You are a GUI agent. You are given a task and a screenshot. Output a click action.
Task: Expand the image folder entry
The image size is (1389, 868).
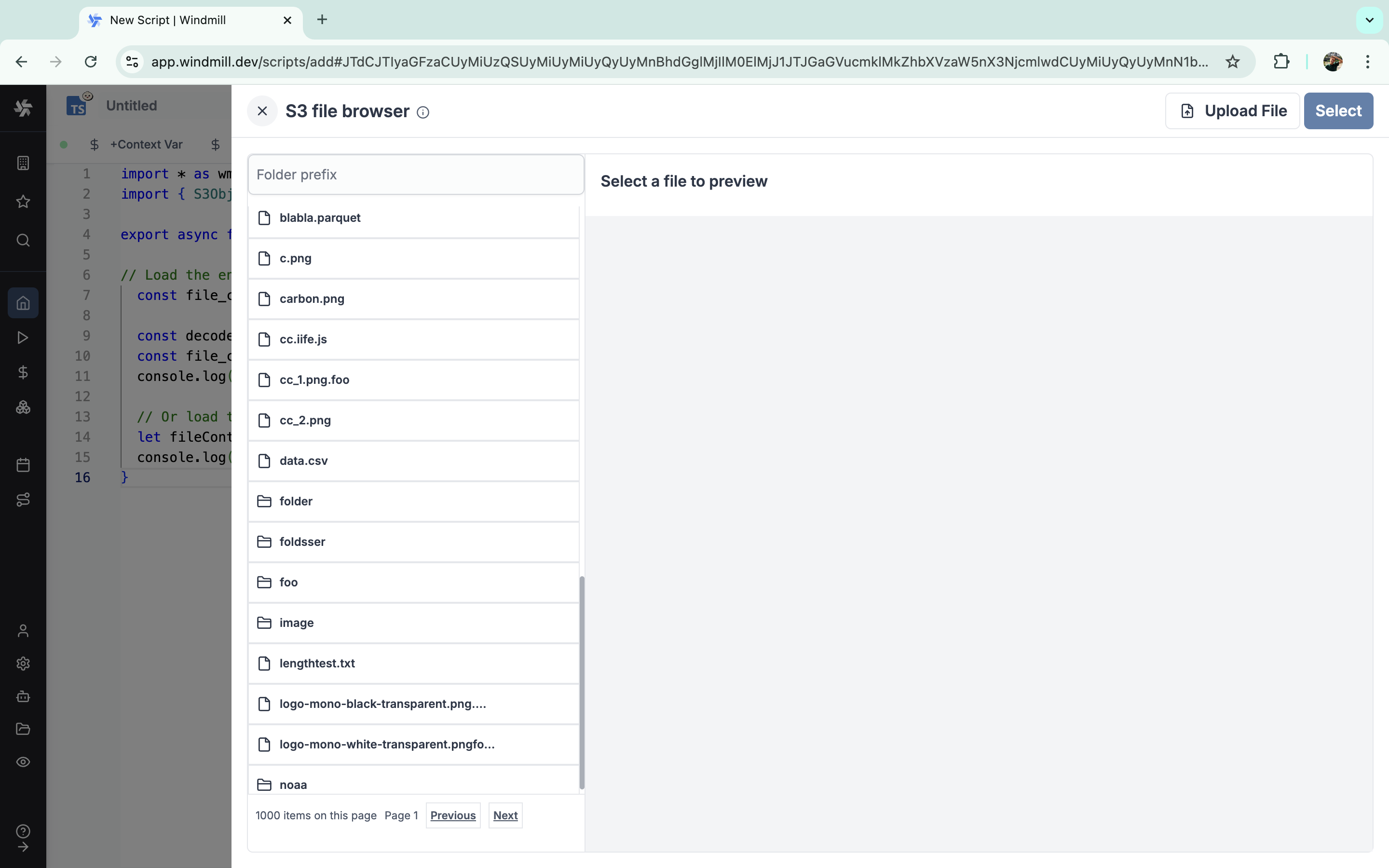(296, 622)
